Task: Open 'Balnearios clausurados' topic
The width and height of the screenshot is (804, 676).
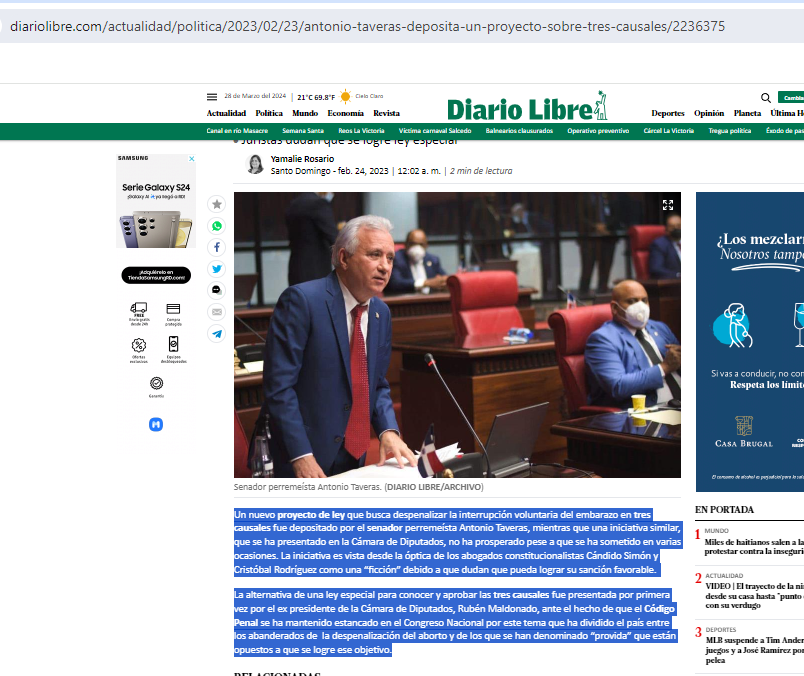Action: pyautogui.click(x=519, y=131)
